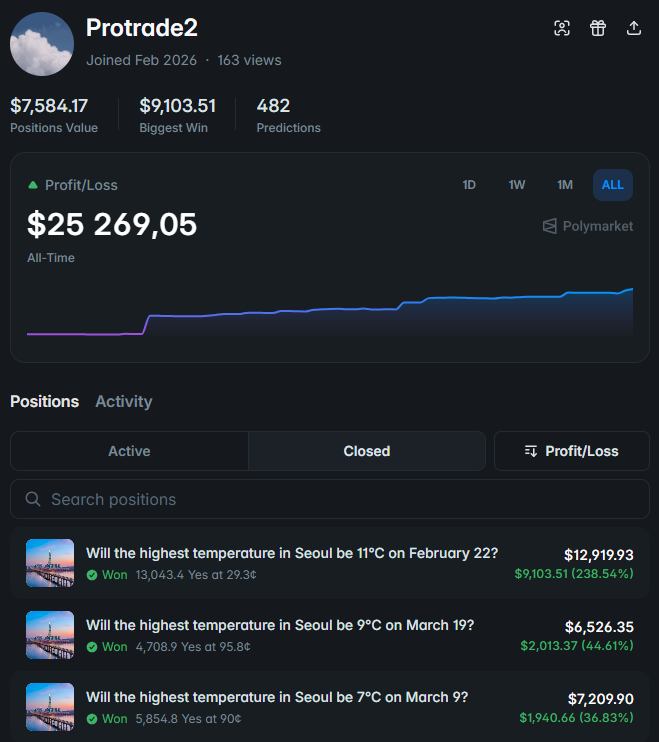The width and height of the screenshot is (659, 742).
Task: Click the 482 Predictions count
Action: tap(273, 106)
